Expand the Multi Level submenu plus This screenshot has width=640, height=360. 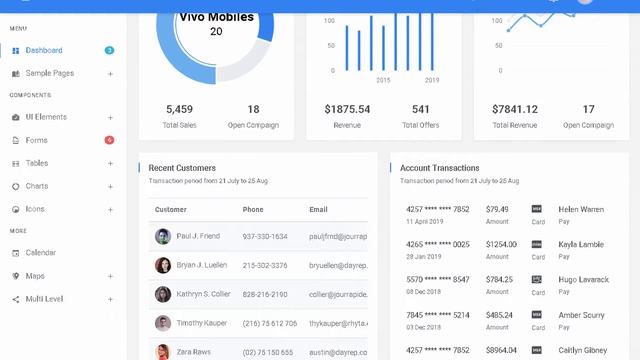(110, 299)
